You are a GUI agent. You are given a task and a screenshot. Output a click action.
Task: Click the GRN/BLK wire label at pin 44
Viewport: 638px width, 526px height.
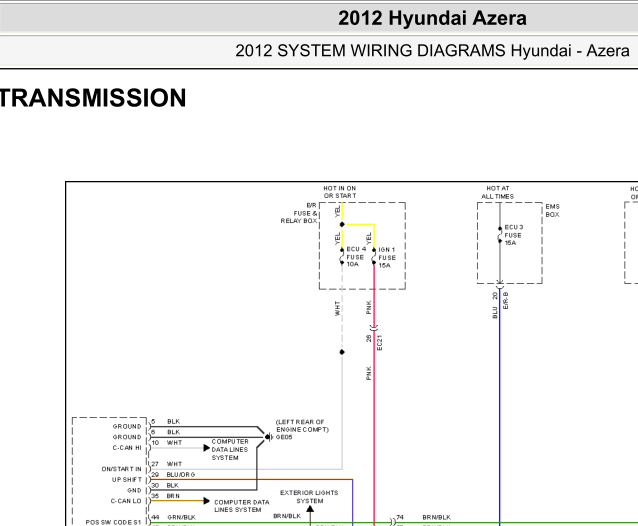tap(181, 517)
